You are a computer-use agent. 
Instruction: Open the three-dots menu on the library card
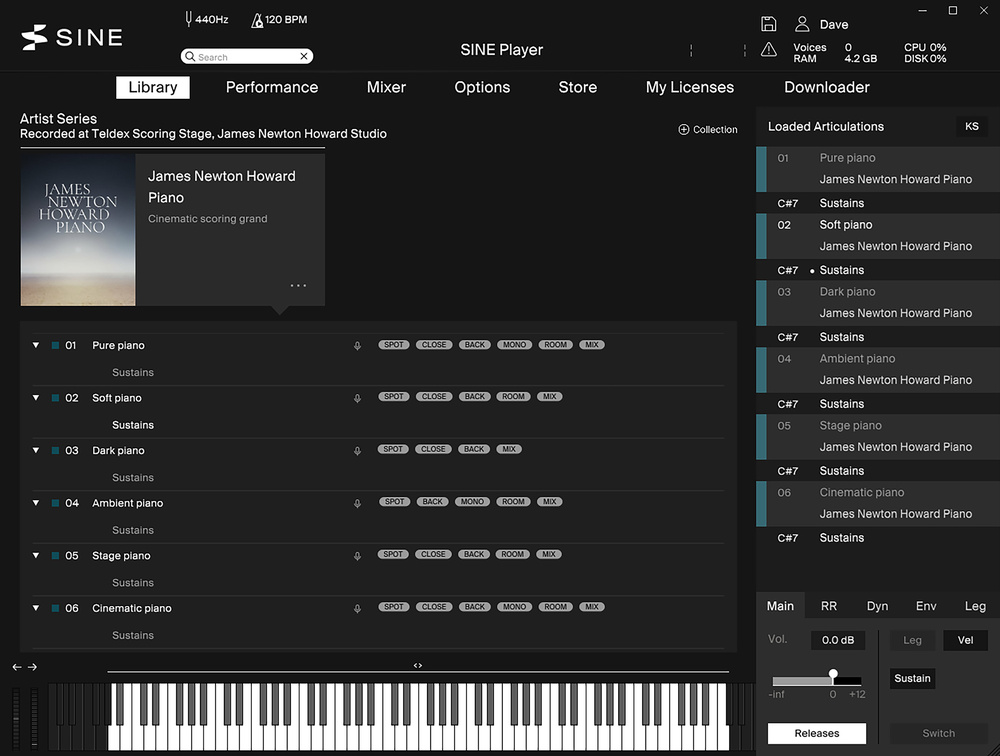[298, 285]
